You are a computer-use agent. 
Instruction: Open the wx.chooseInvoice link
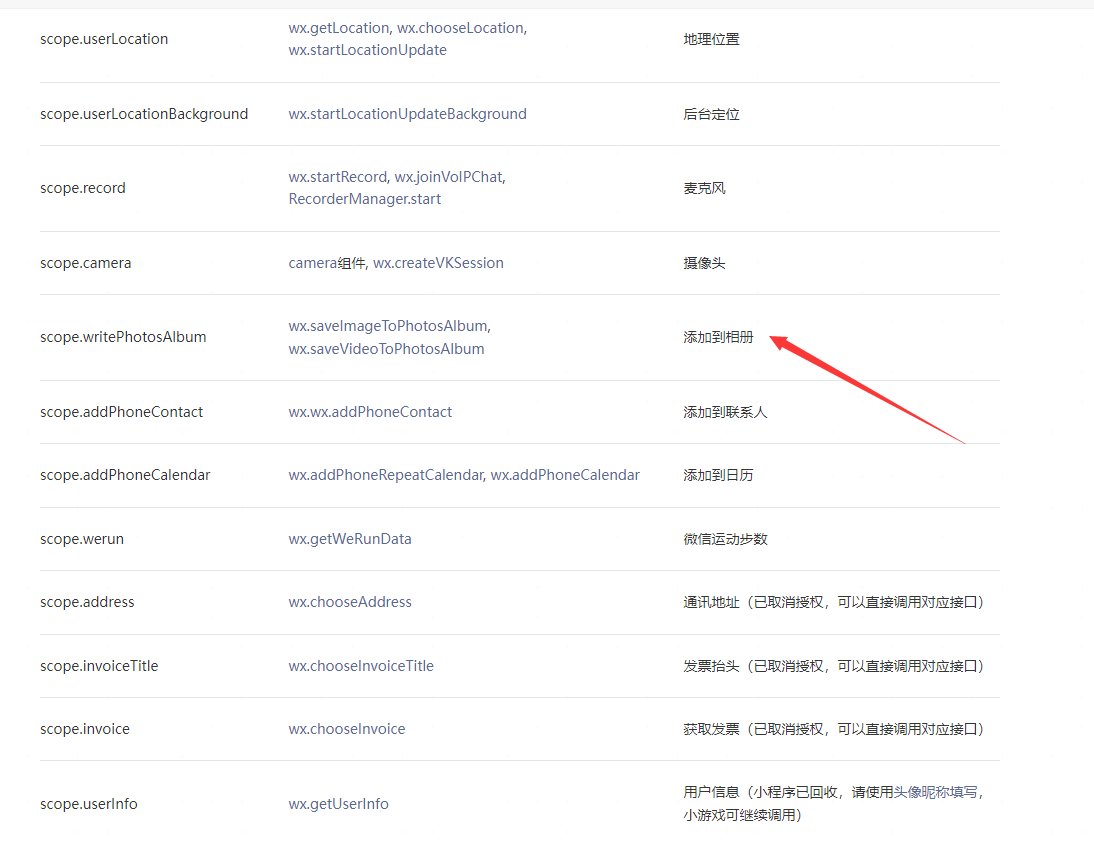(347, 729)
